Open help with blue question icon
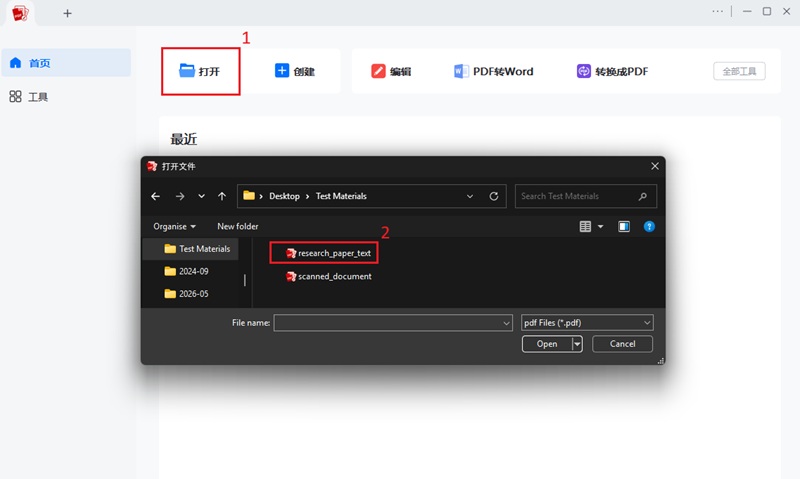 pyautogui.click(x=649, y=226)
